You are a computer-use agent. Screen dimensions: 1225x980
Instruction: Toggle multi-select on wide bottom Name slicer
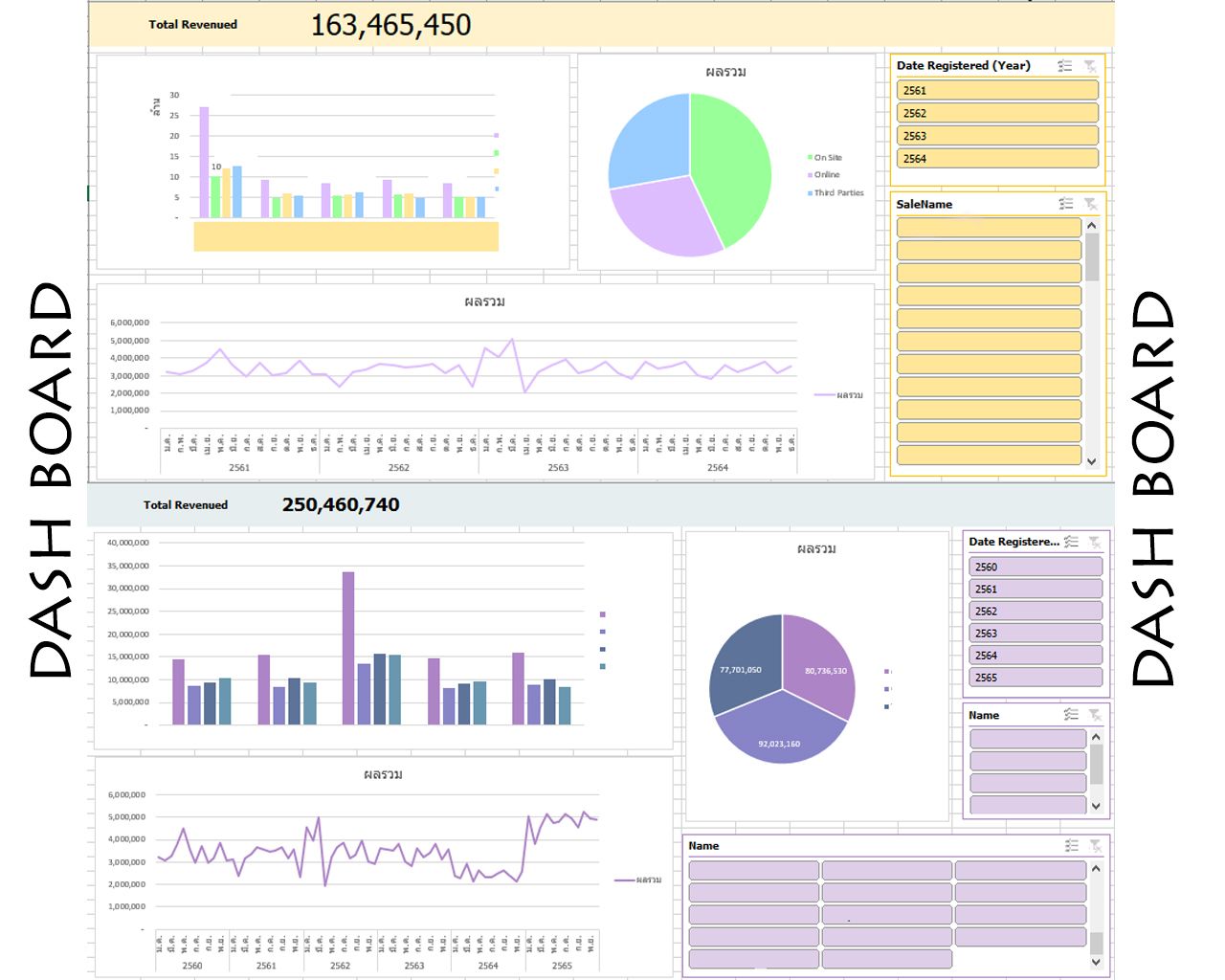1072,846
